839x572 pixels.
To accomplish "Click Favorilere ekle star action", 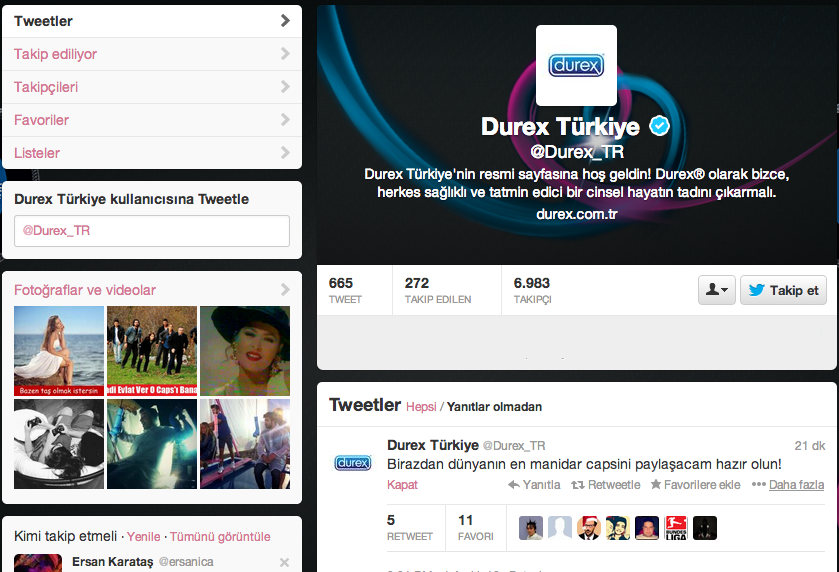I will point(695,485).
